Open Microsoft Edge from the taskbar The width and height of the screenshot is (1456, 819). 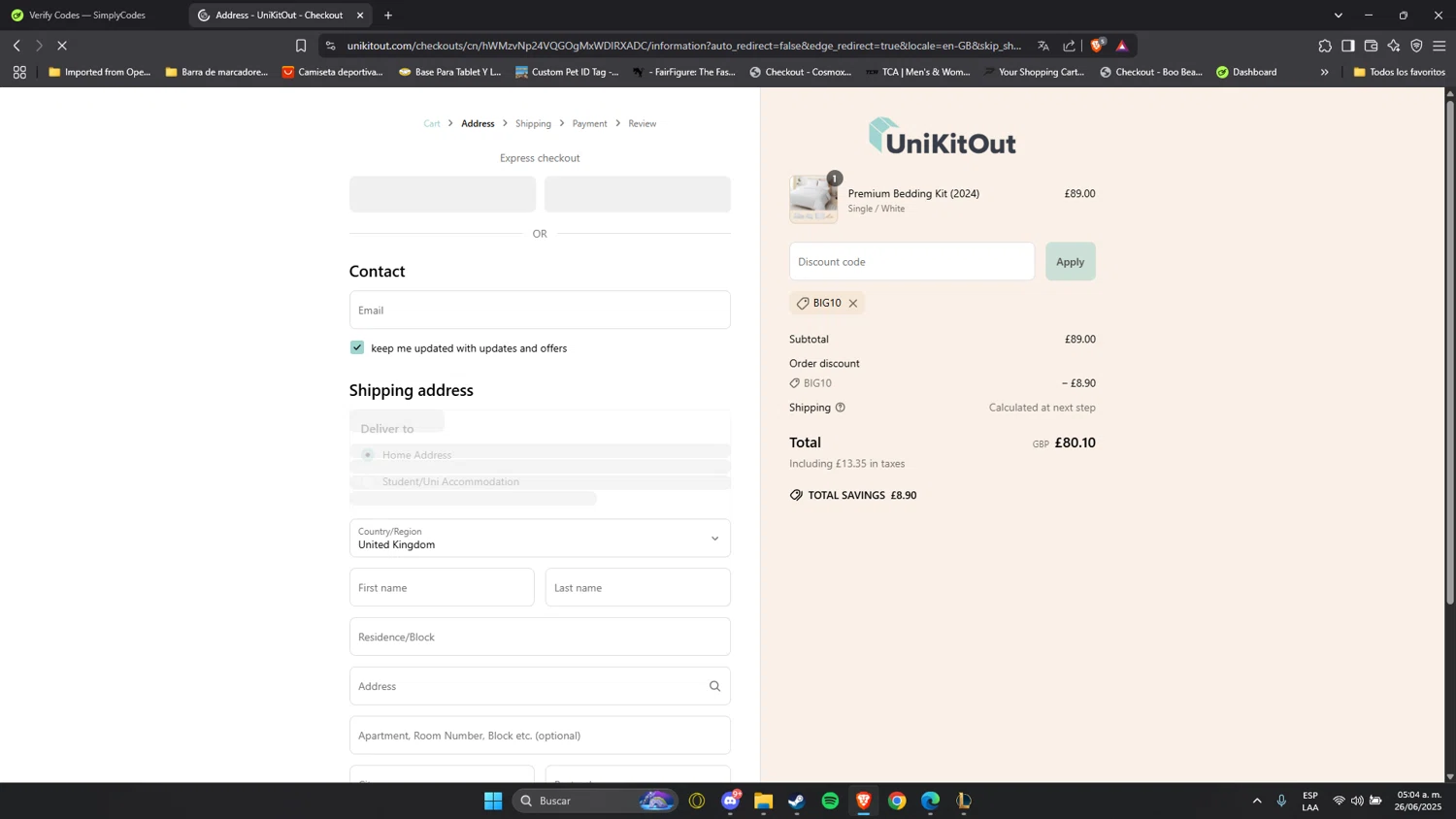pos(931,801)
